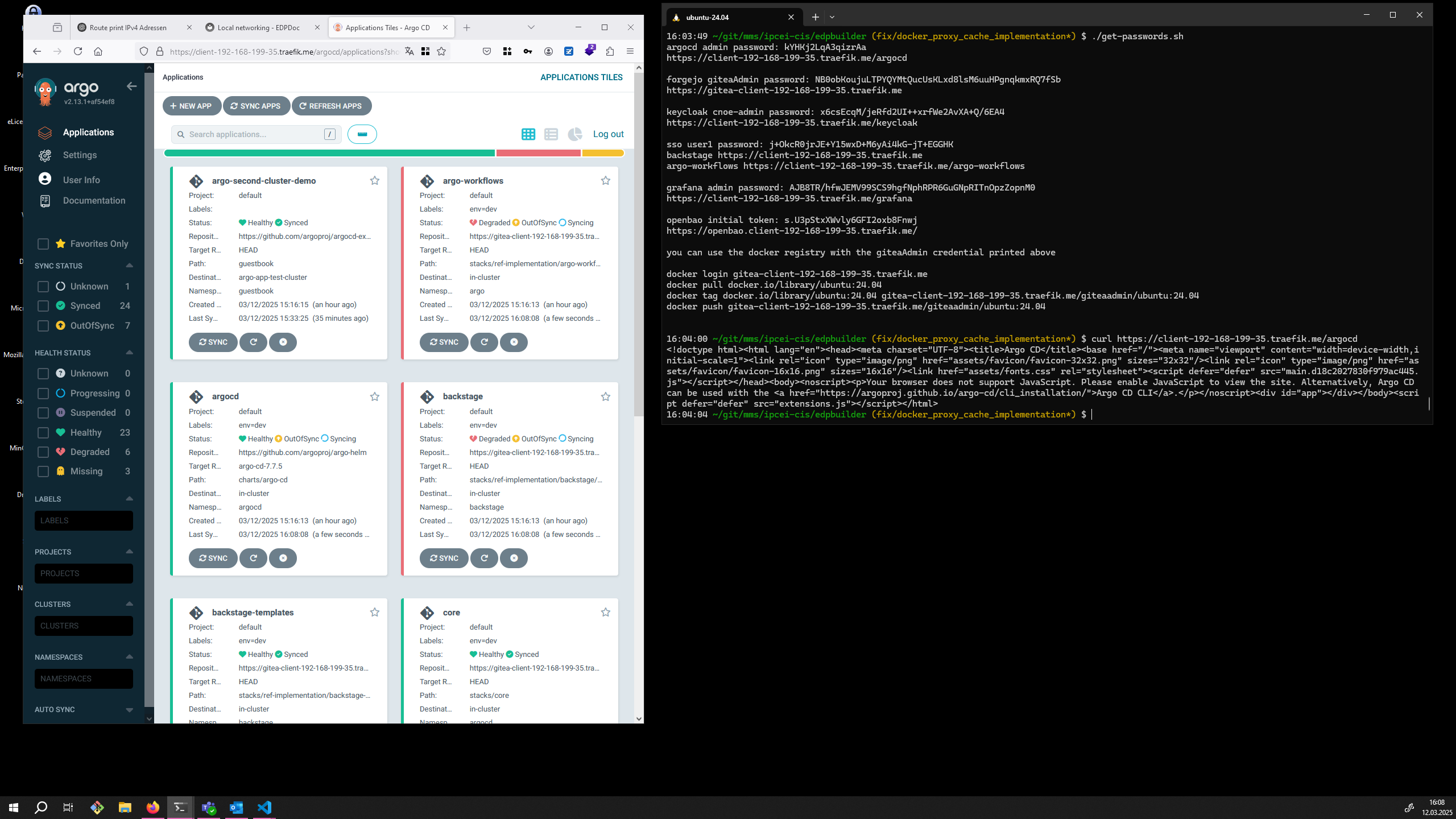Switch to list view icon
This screenshot has height=819, width=1456.
click(x=551, y=134)
